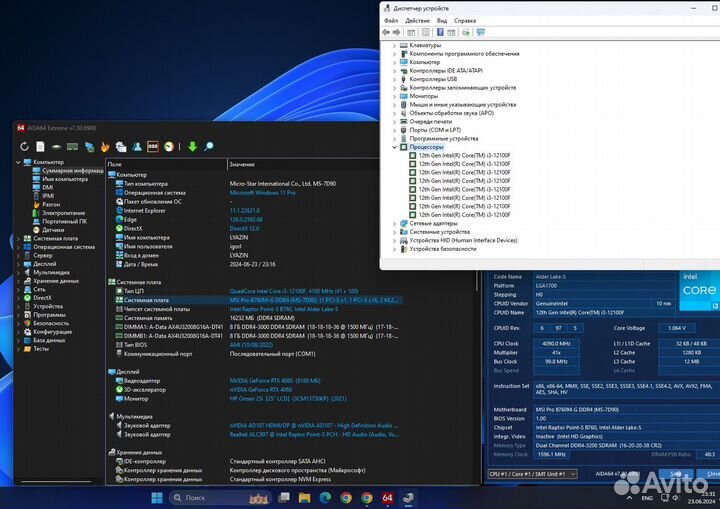The image size is (720, 509).
Task: Click the AIDA64 icon on the taskbar
Action: point(388,498)
